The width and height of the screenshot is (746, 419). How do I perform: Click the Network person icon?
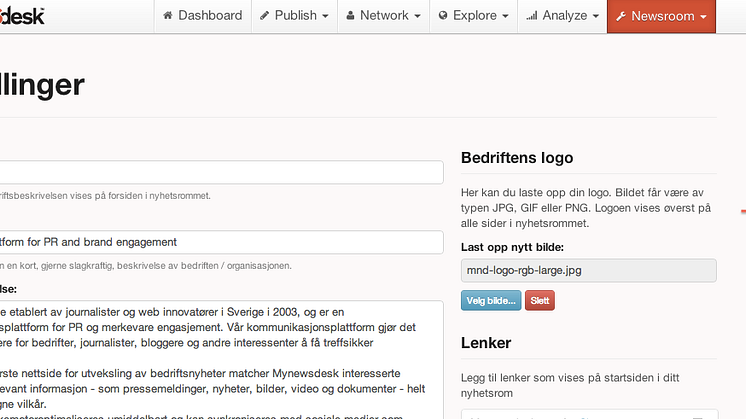350,16
